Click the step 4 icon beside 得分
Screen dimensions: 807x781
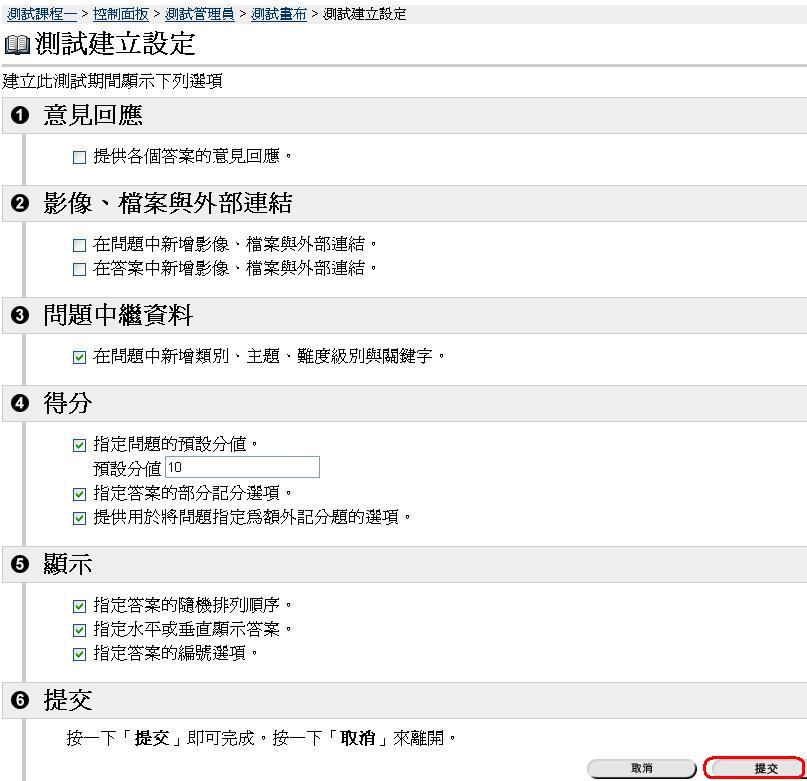pyautogui.click(x=20, y=404)
